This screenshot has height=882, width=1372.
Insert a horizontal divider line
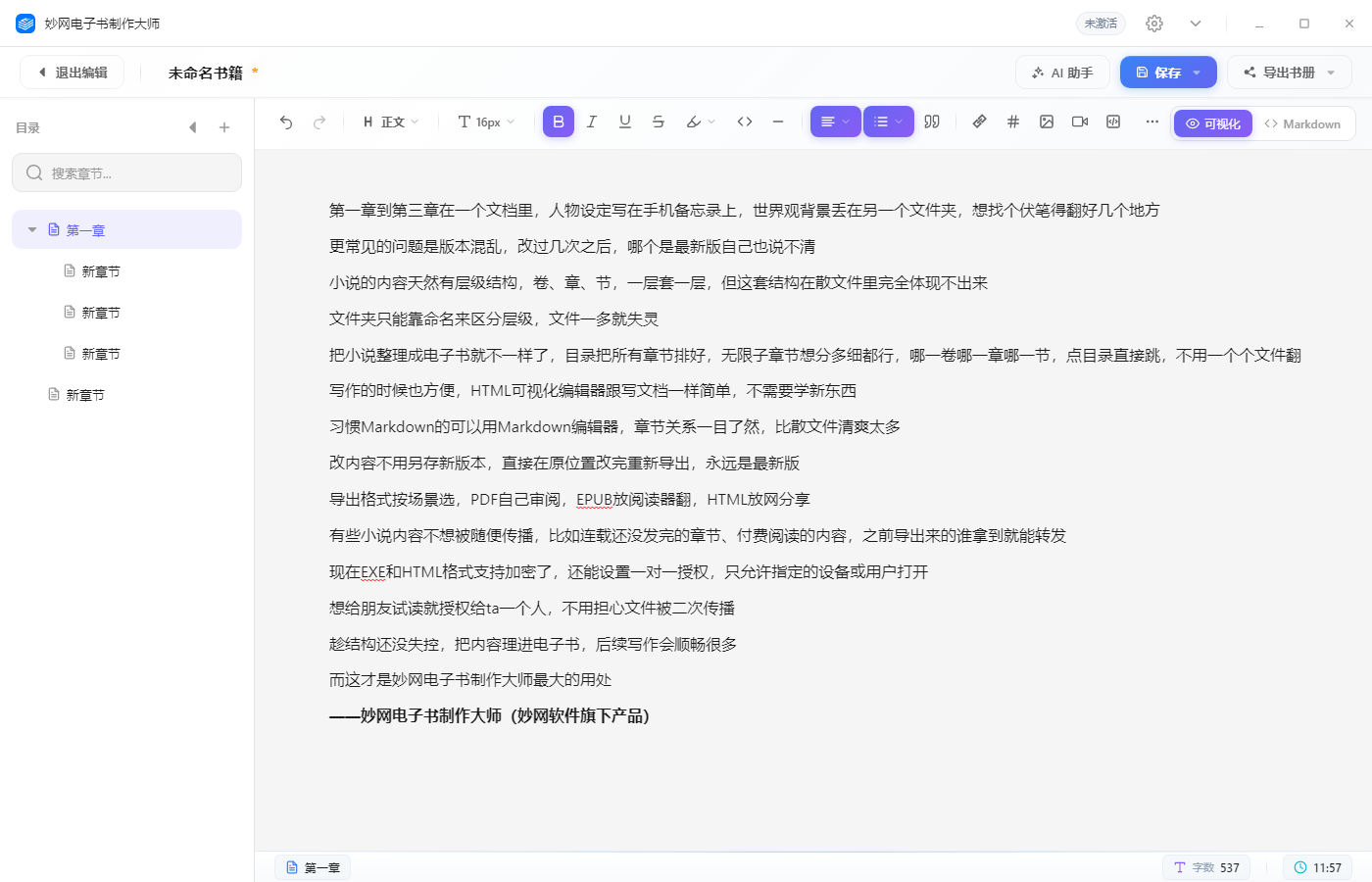tap(778, 122)
